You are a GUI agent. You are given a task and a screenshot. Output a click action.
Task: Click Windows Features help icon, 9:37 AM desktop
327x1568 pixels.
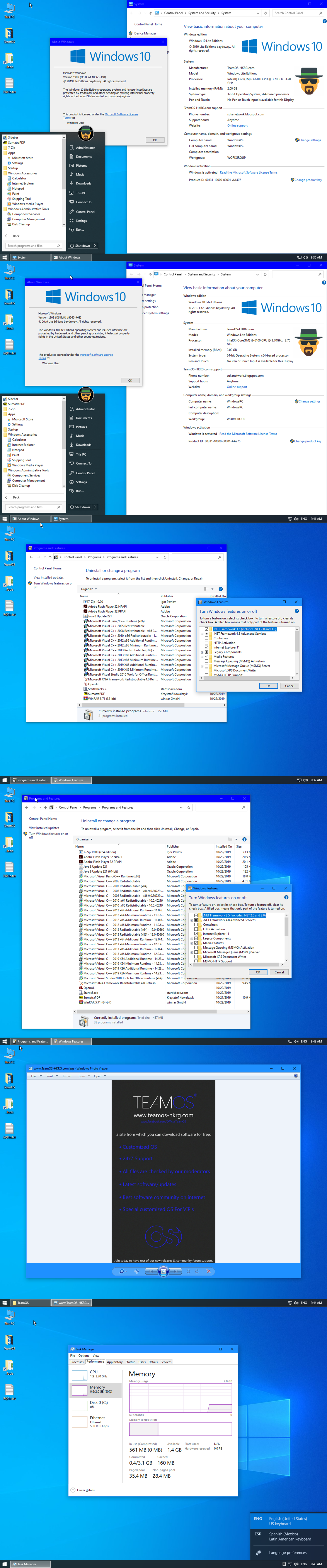pyautogui.click(x=296, y=611)
